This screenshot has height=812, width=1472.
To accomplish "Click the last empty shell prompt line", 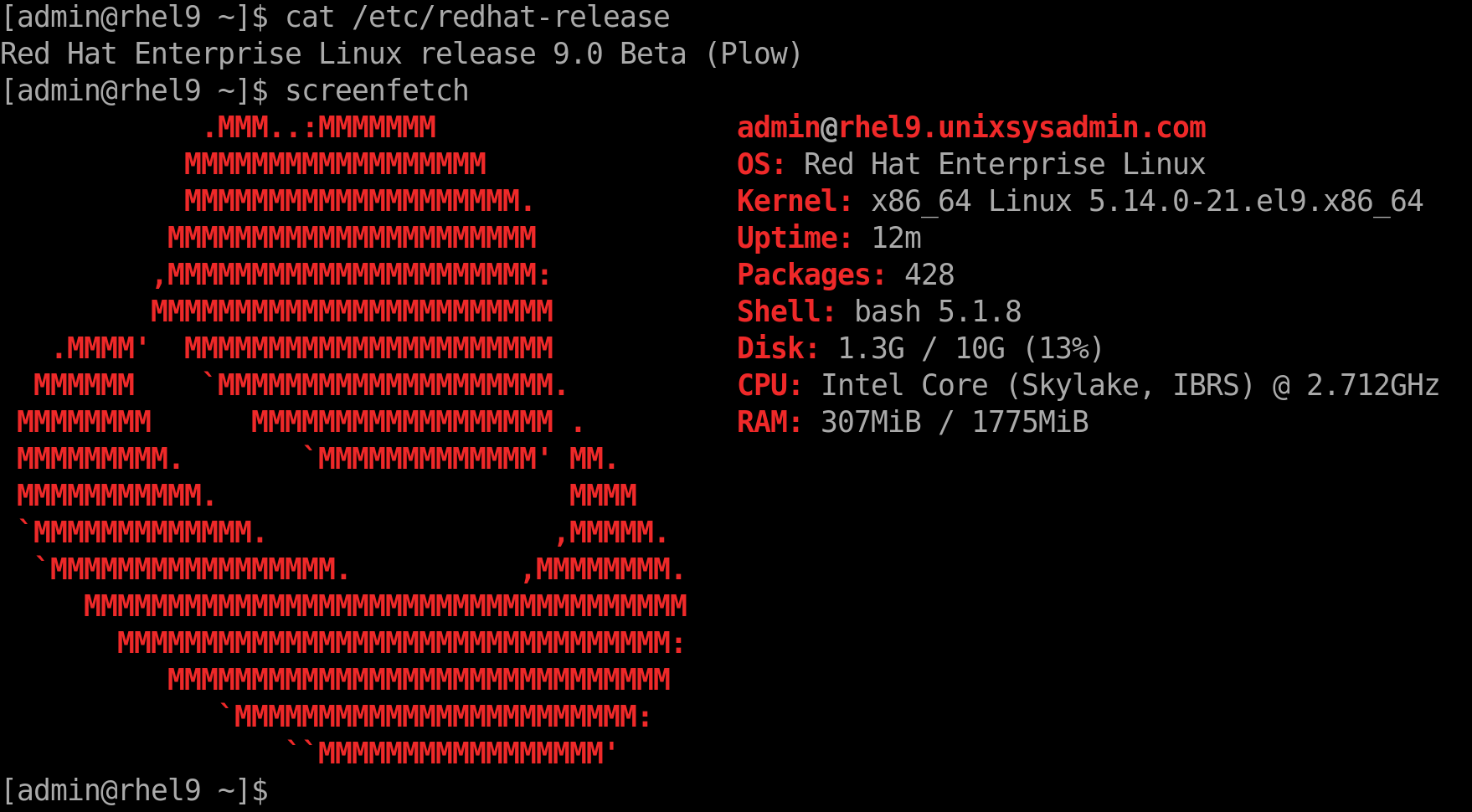I will [135, 790].
